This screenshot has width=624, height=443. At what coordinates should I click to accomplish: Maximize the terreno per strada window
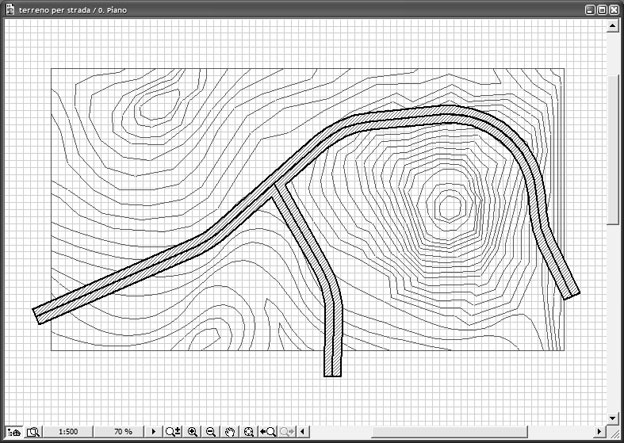click(x=603, y=8)
